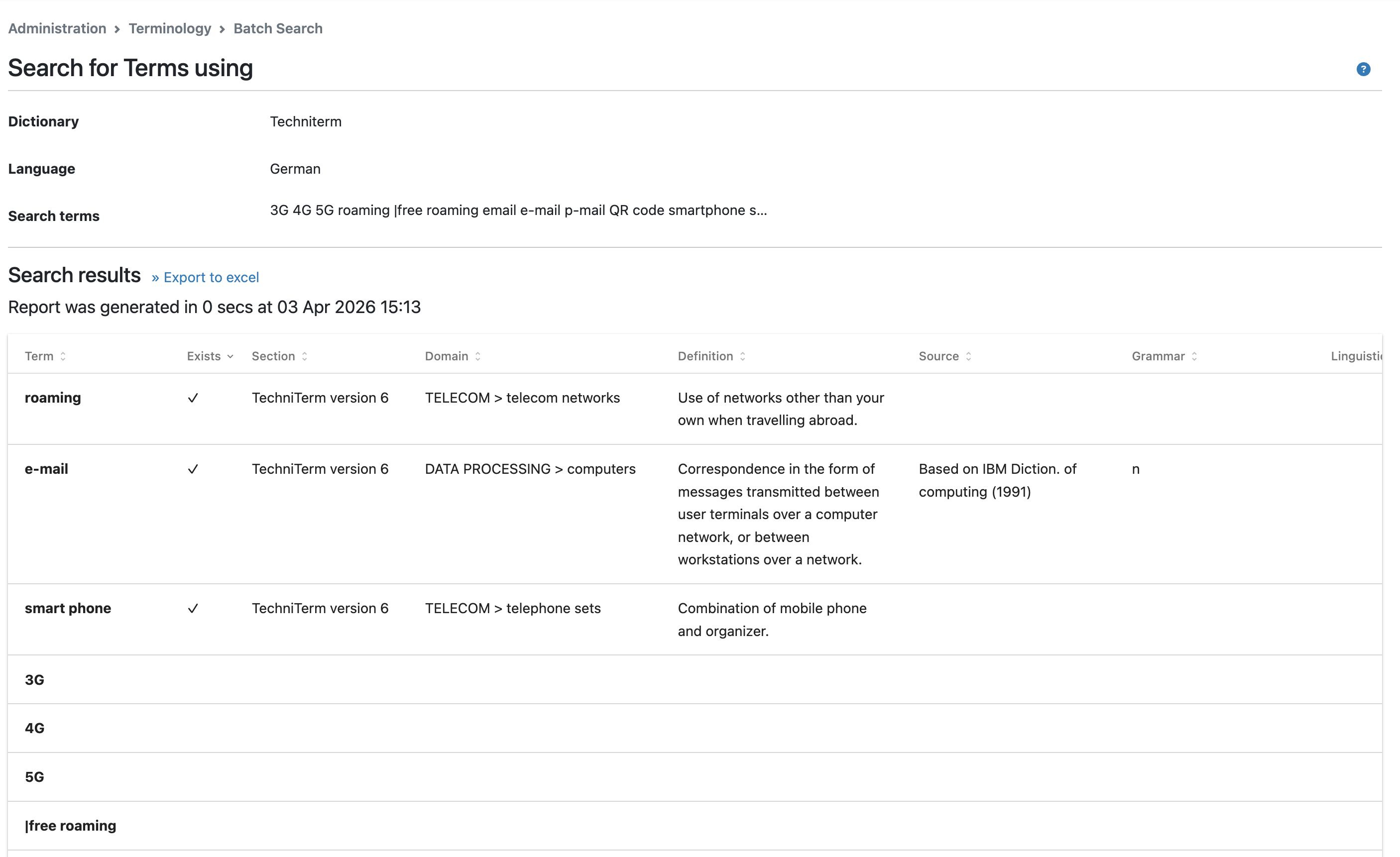Screen dimensions: 1400x857
Task: Click the 'Combination of mobile phone' definition
Action: click(772, 620)
